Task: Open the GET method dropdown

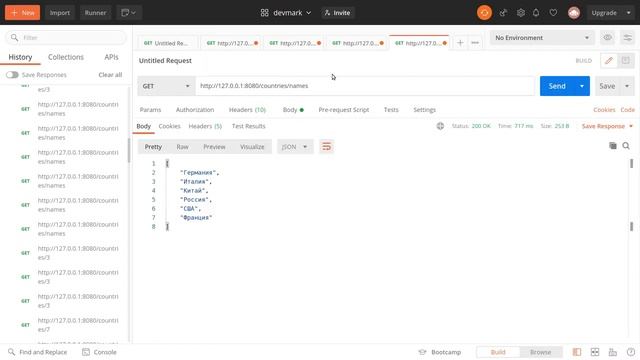Action: (166, 86)
